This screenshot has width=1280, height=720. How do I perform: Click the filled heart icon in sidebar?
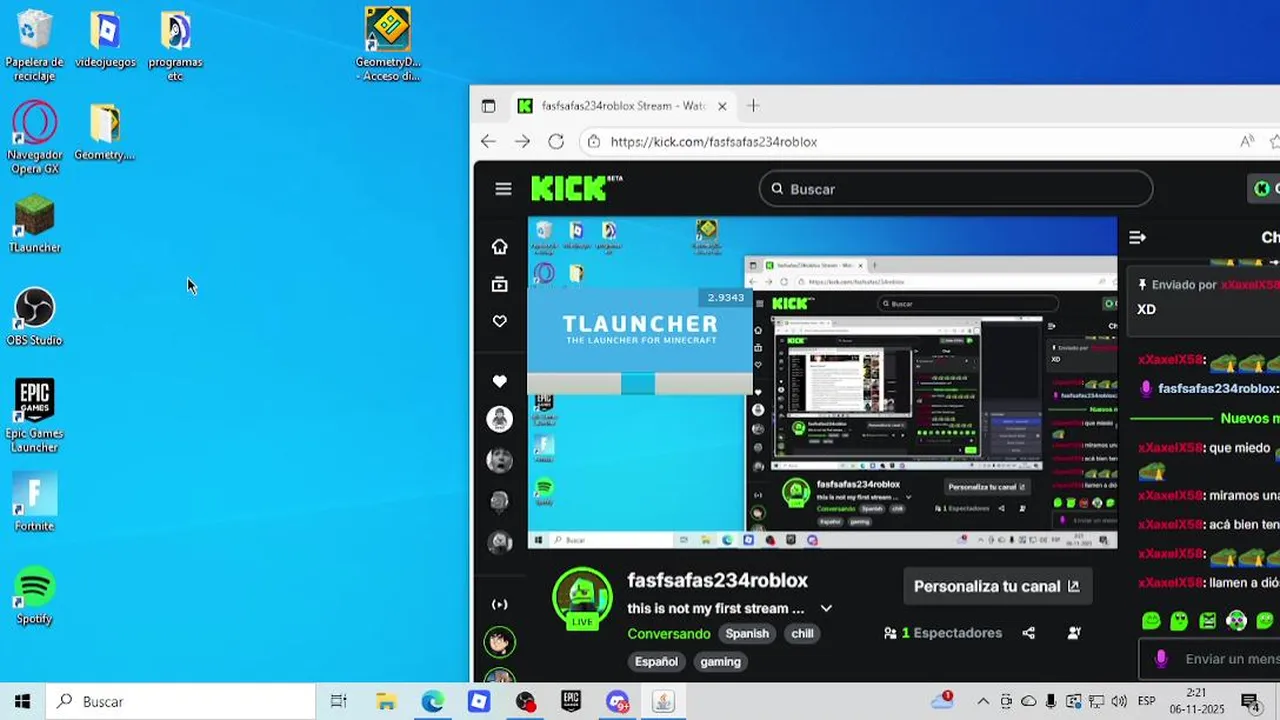(x=500, y=381)
